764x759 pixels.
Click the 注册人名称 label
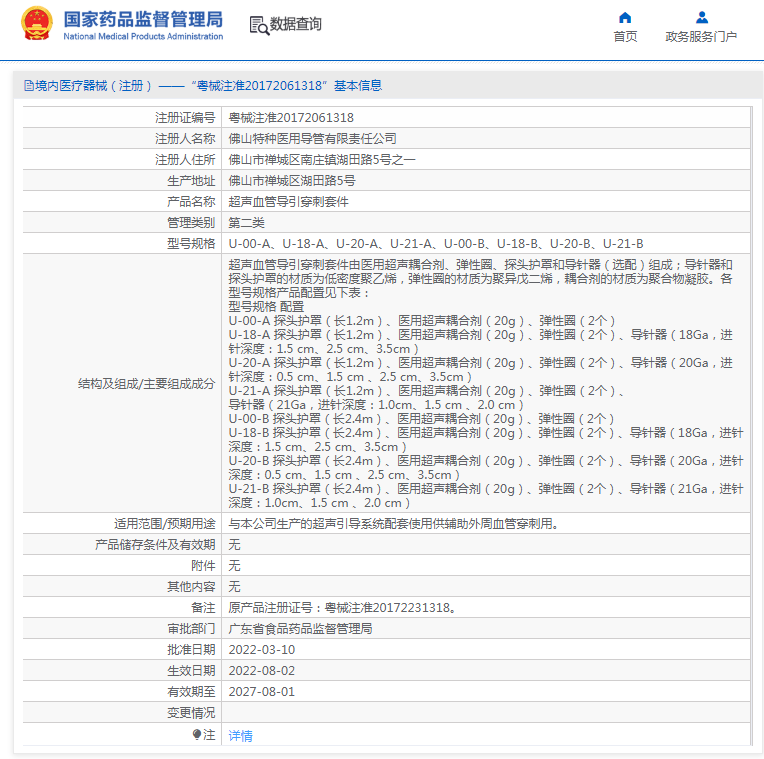click(x=185, y=139)
